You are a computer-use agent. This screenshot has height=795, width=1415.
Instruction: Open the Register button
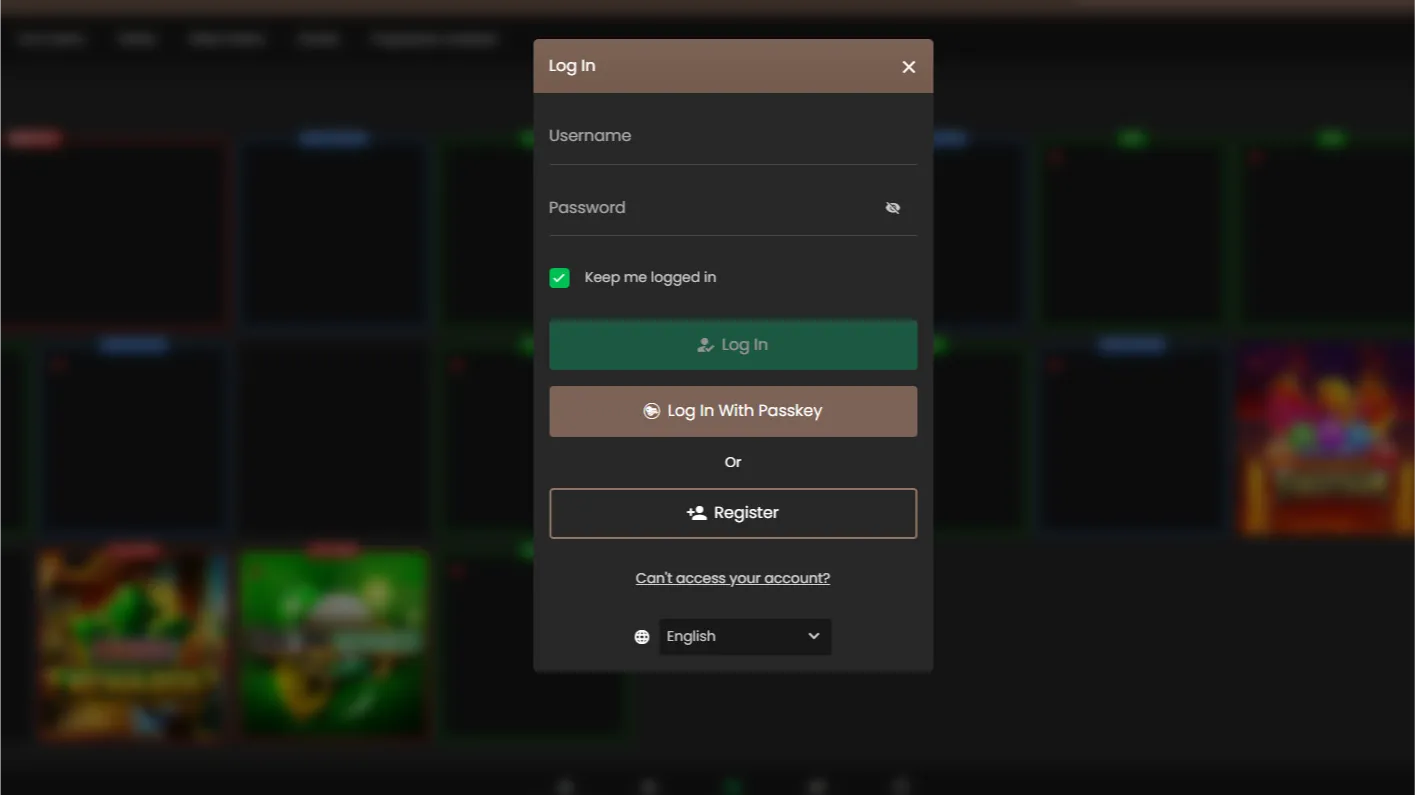733,513
